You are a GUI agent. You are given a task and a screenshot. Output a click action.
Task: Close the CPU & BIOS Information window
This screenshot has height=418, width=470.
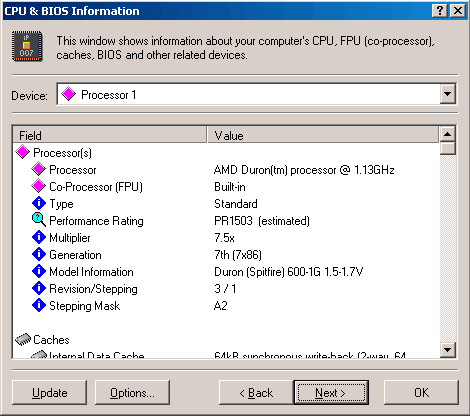(458, 11)
